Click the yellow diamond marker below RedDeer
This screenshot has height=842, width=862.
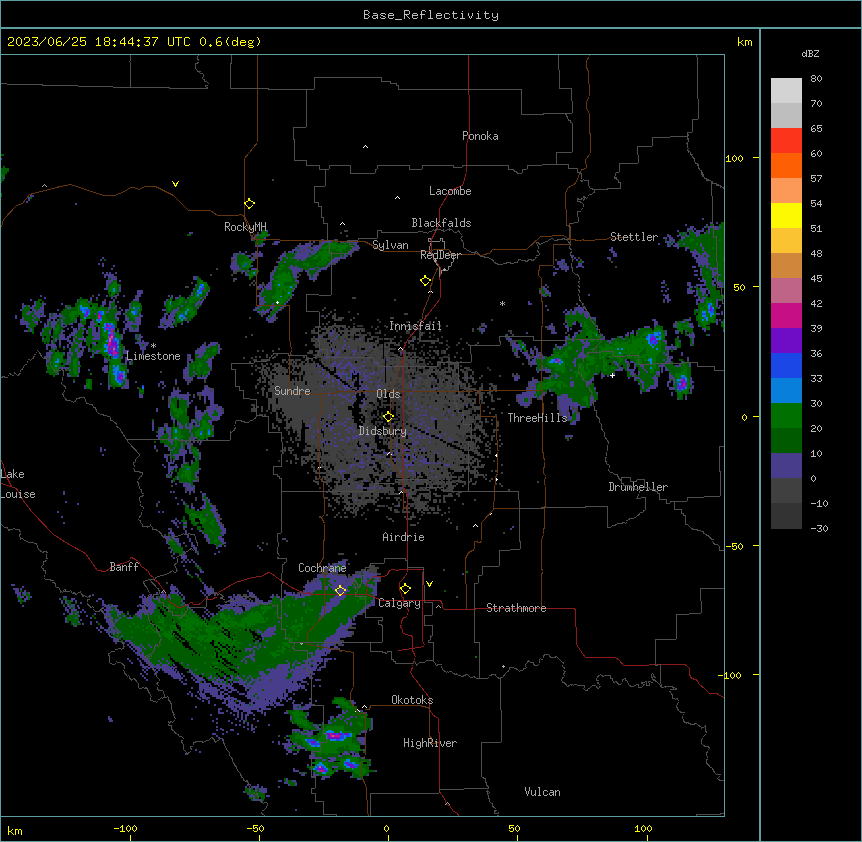(x=426, y=281)
